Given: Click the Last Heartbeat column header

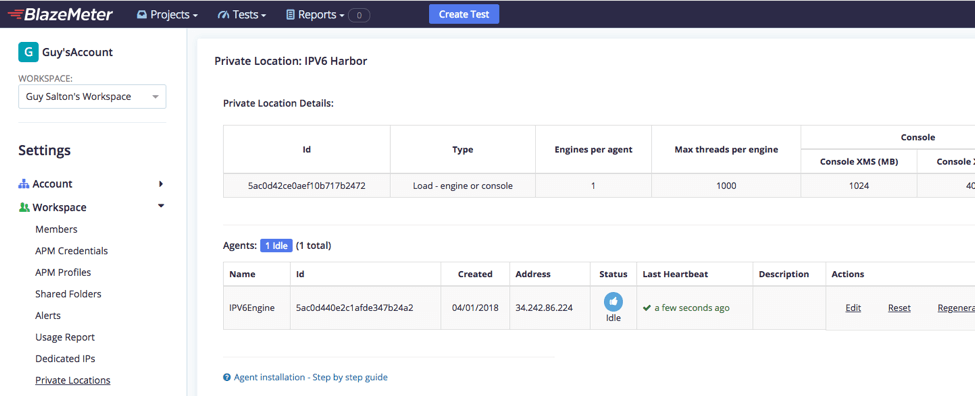Looking at the screenshot, I should pos(675,274).
